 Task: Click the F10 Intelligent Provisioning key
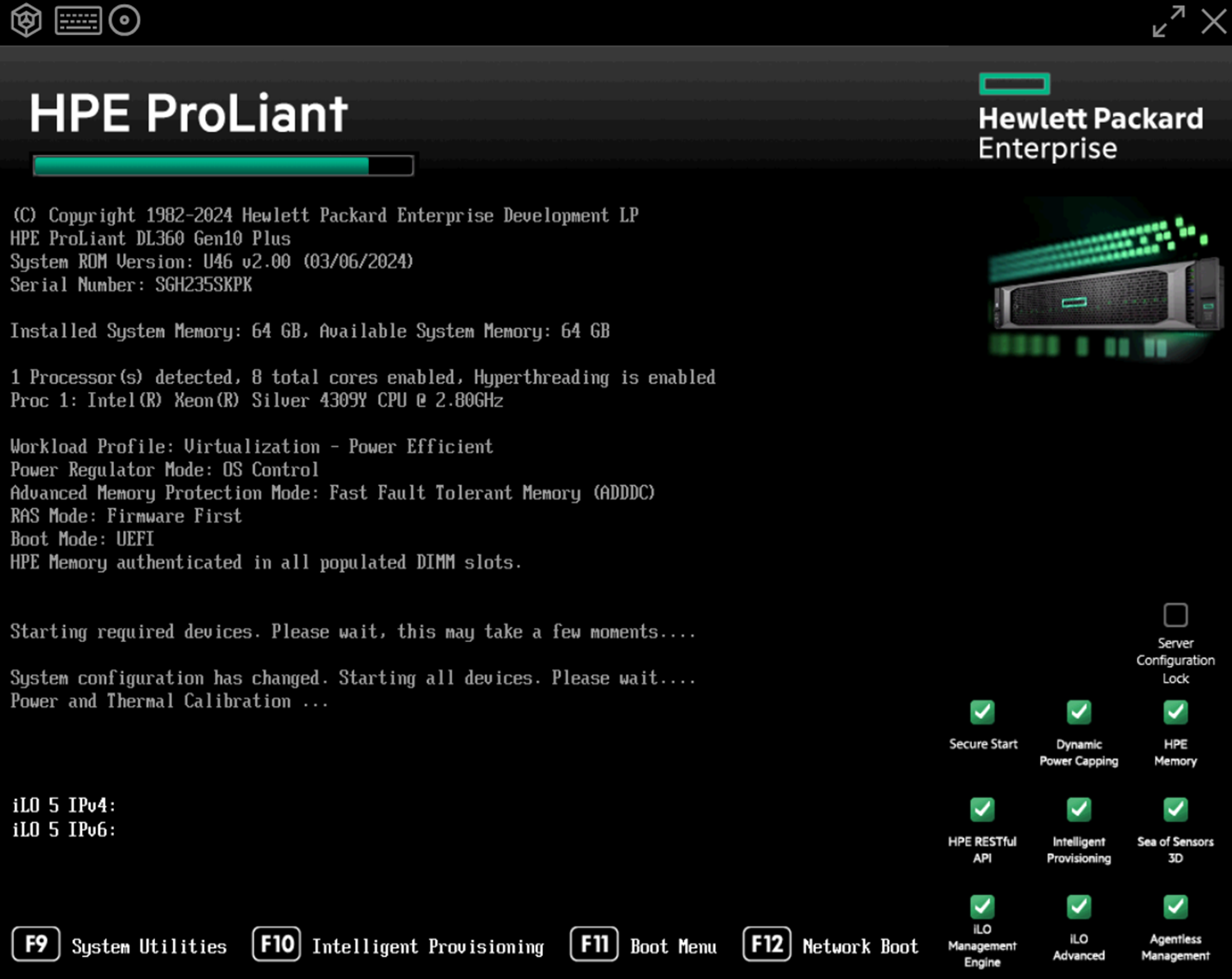[x=276, y=945]
